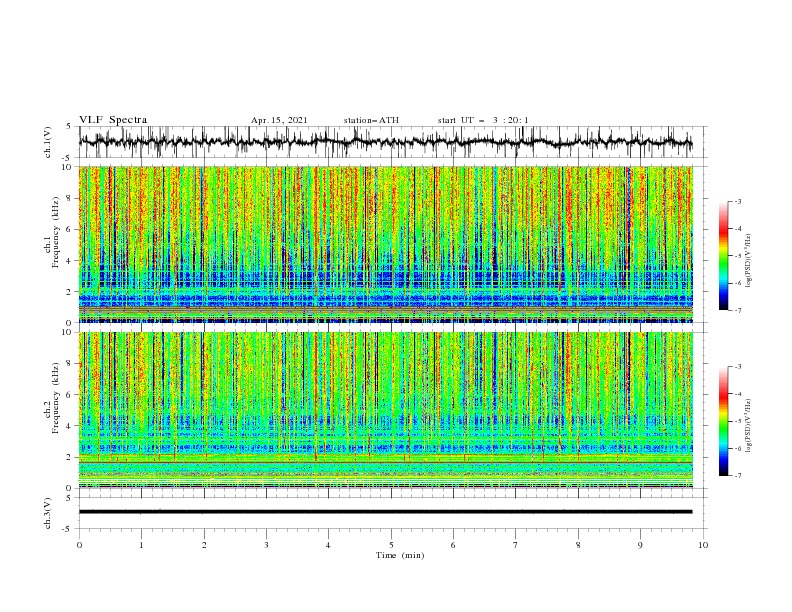792x612 pixels.
Task: Click the 'ch.1(V)' waveform axis label
Action: tap(48, 142)
